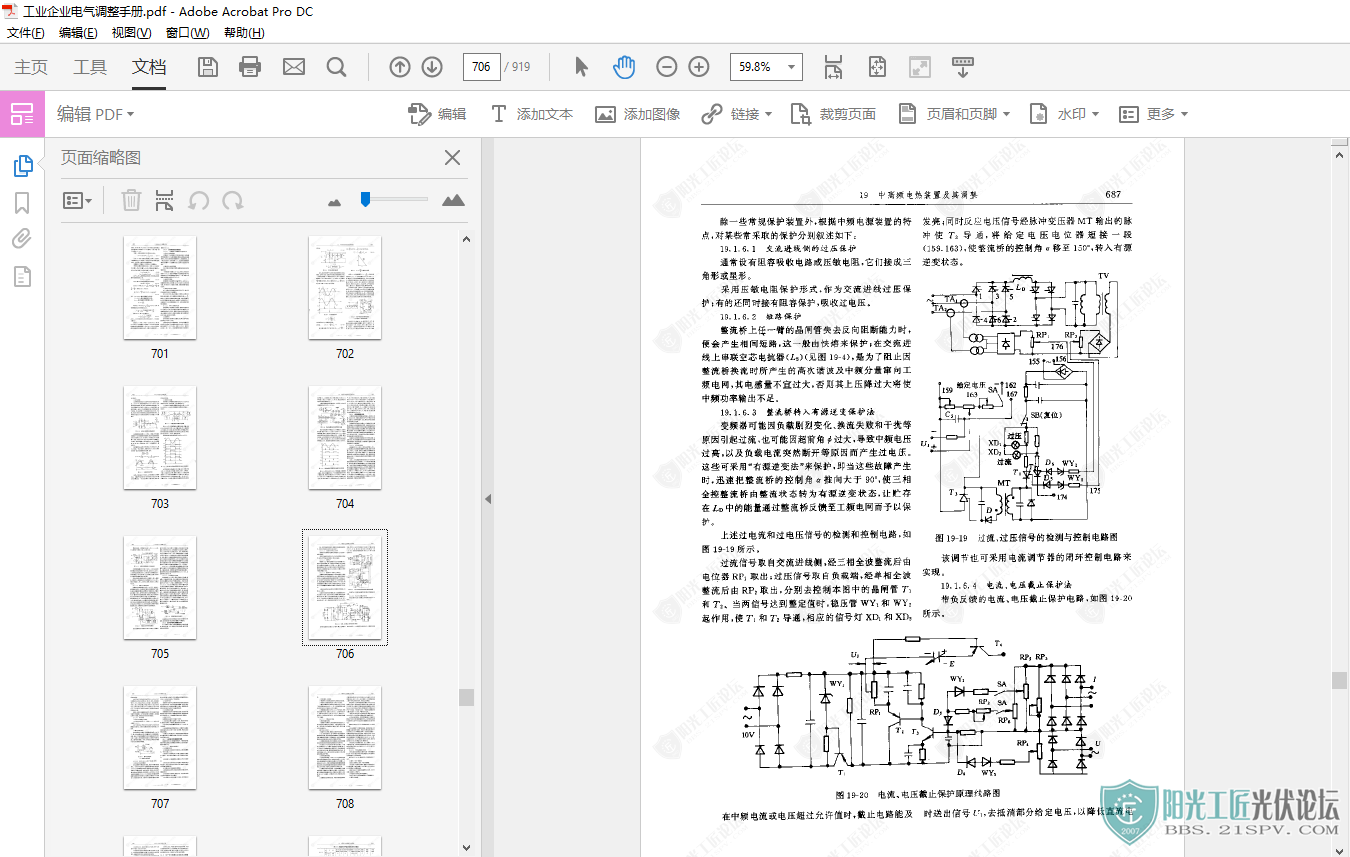Select page 702 thumbnail
Viewport: 1350px width, 857px height.
pyautogui.click(x=345, y=287)
